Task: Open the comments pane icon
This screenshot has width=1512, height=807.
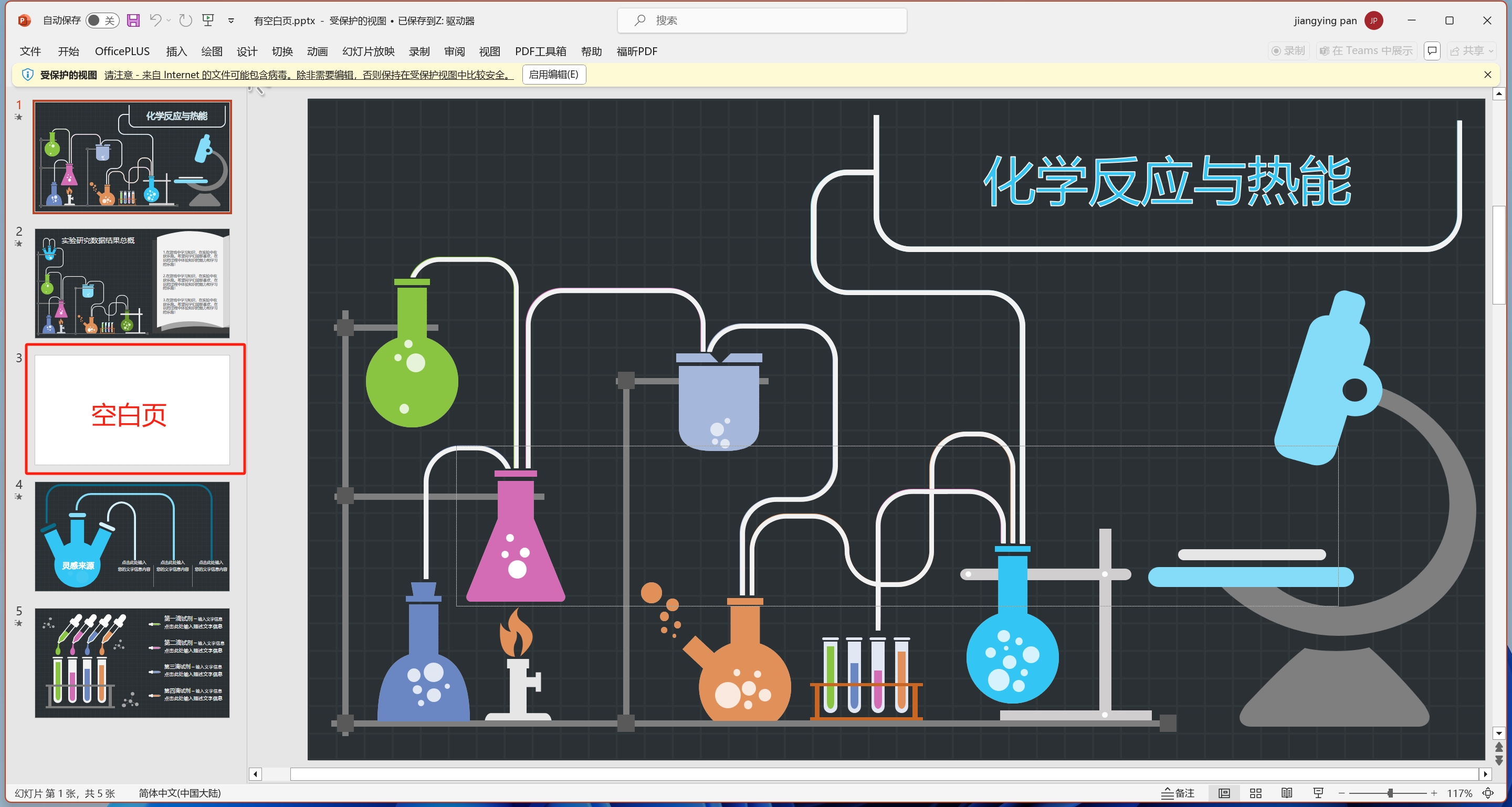Action: pos(1432,51)
